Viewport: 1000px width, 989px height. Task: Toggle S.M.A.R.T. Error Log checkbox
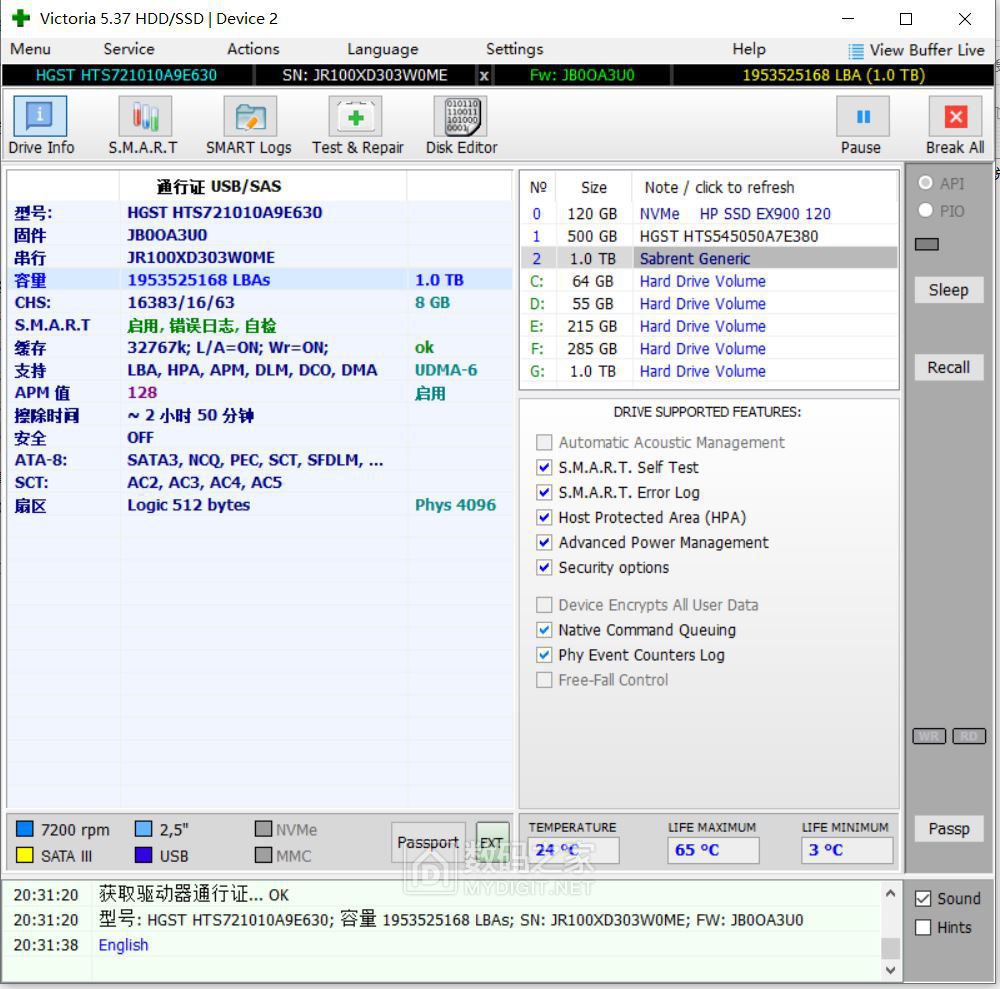coord(544,492)
